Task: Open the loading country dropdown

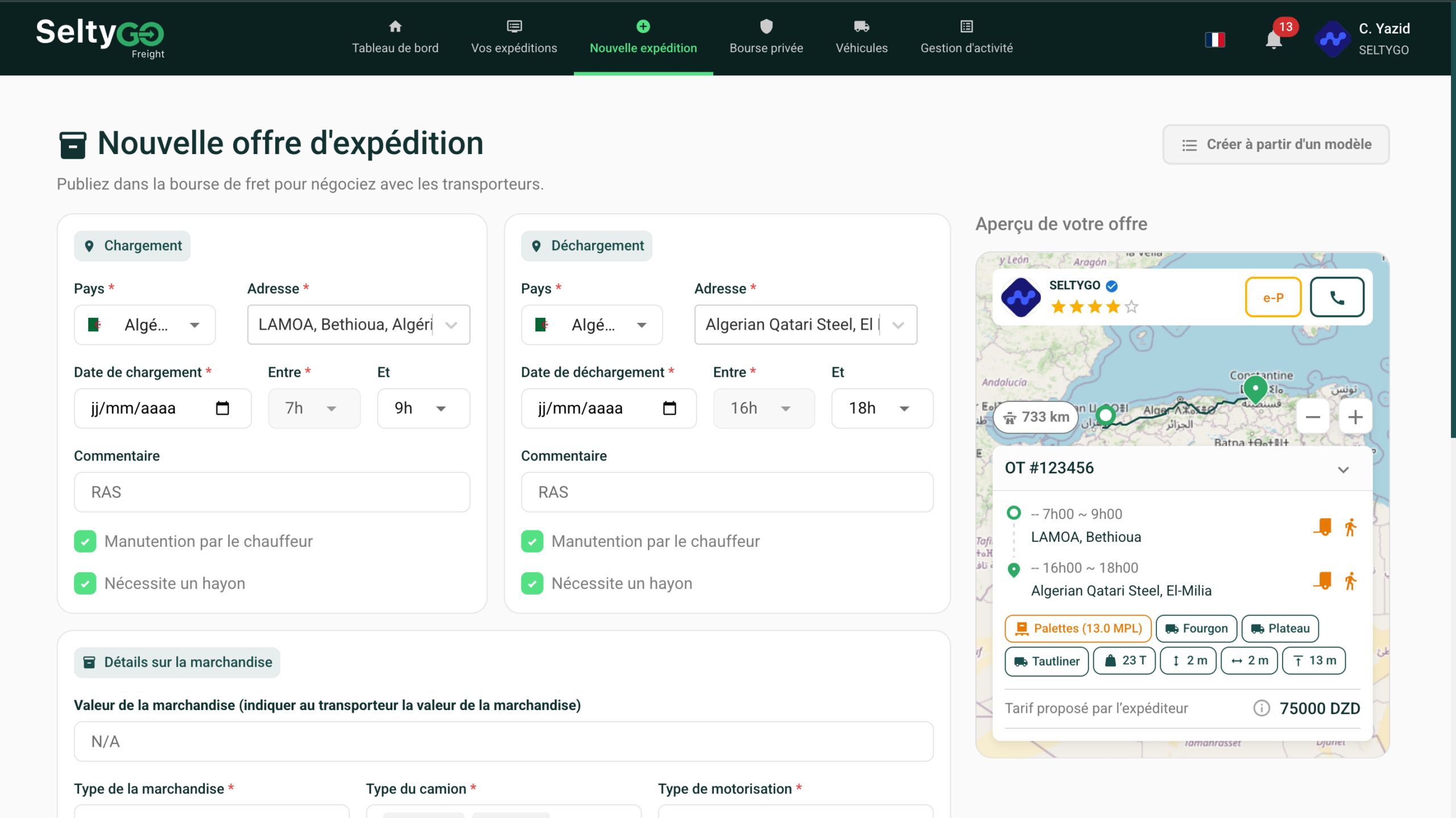Action: [144, 325]
